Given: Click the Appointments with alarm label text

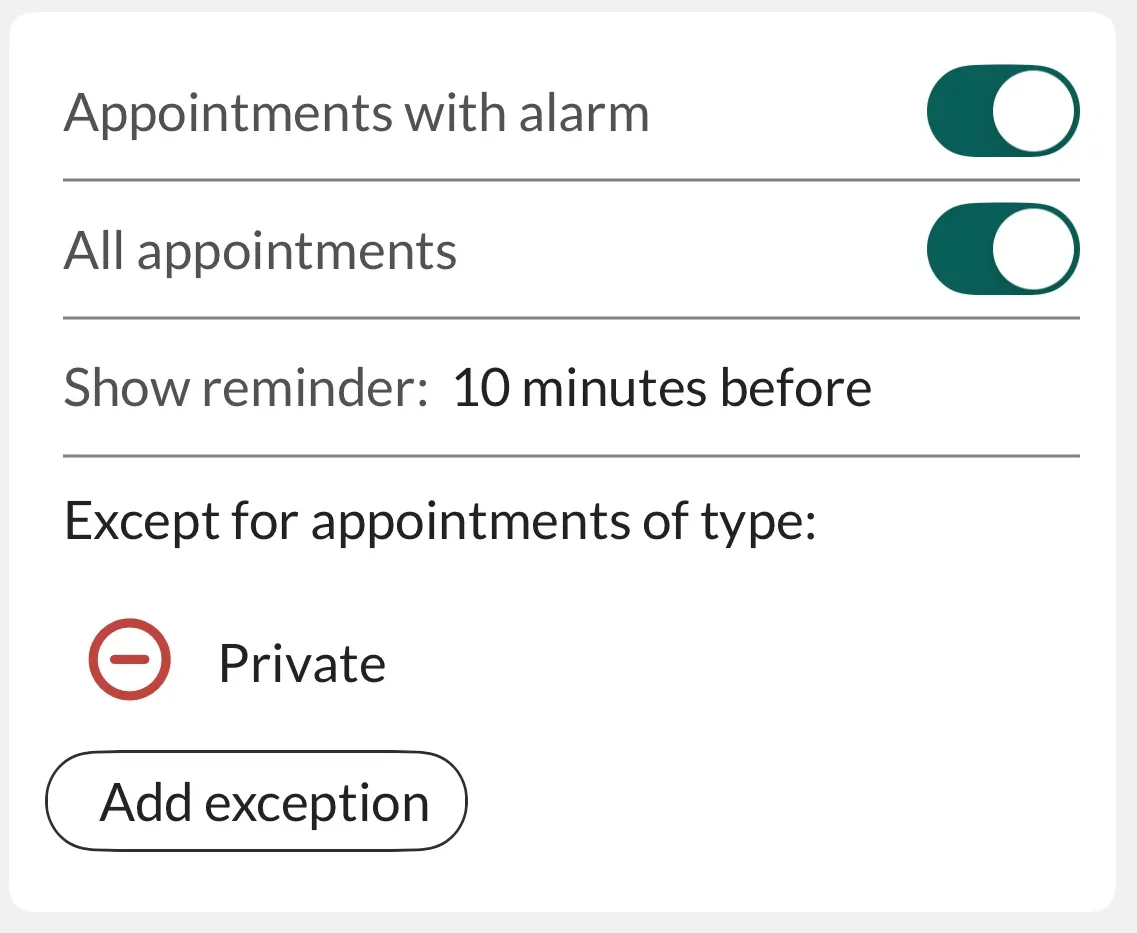Looking at the screenshot, I should (x=356, y=113).
